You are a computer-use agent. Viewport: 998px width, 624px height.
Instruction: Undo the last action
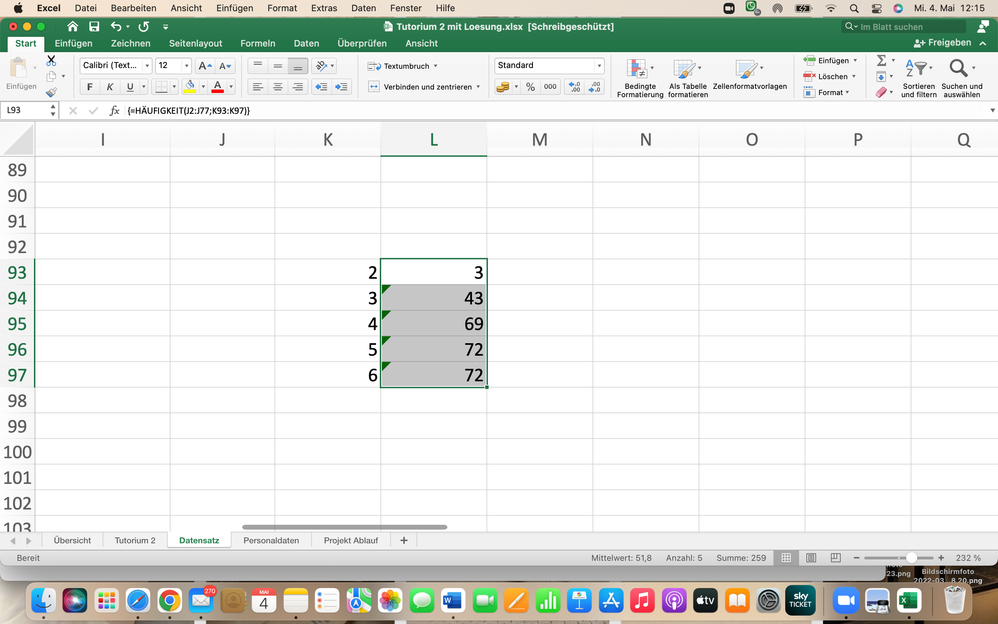(x=116, y=26)
